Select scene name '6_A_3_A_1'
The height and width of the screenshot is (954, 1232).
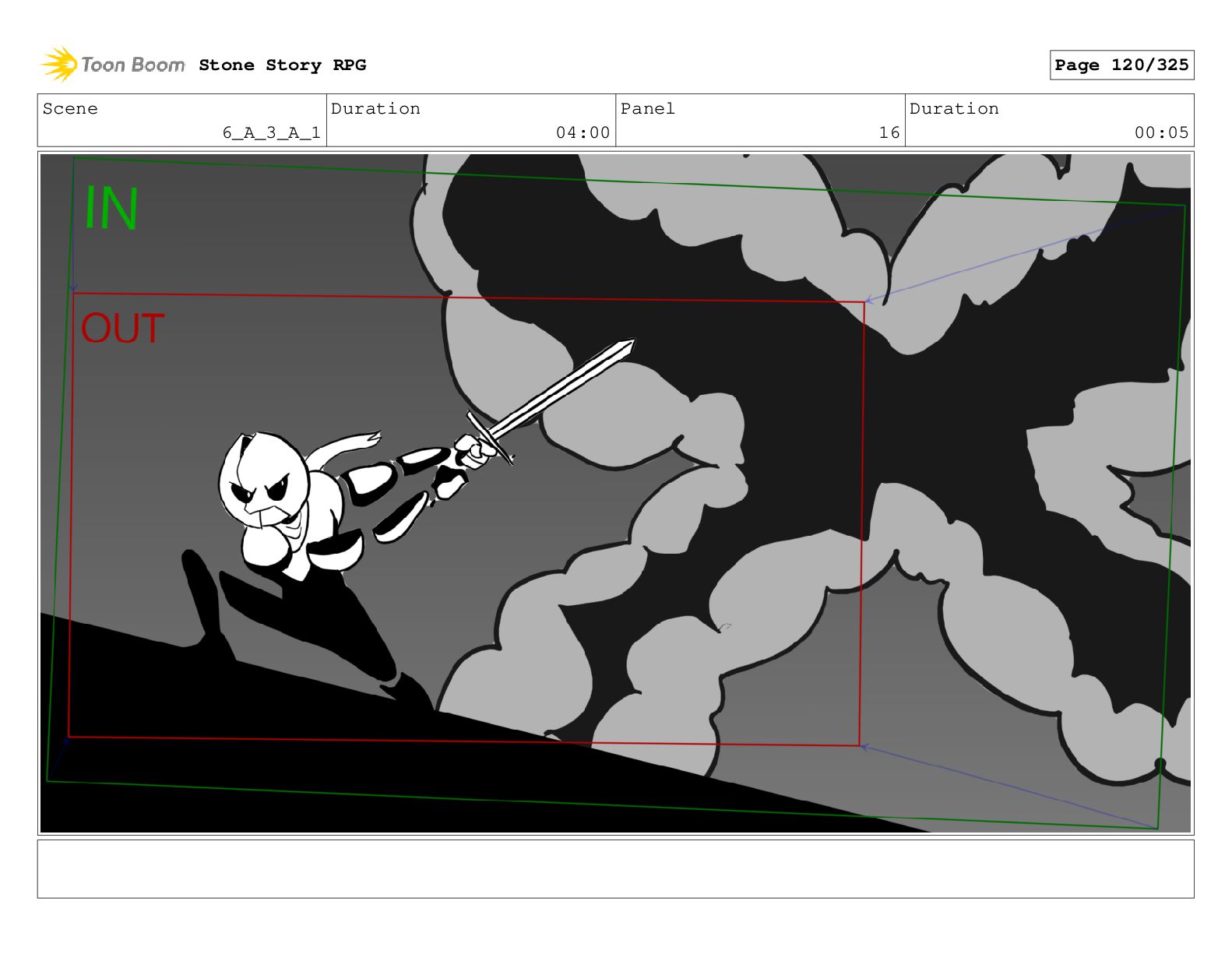pos(271,133)
